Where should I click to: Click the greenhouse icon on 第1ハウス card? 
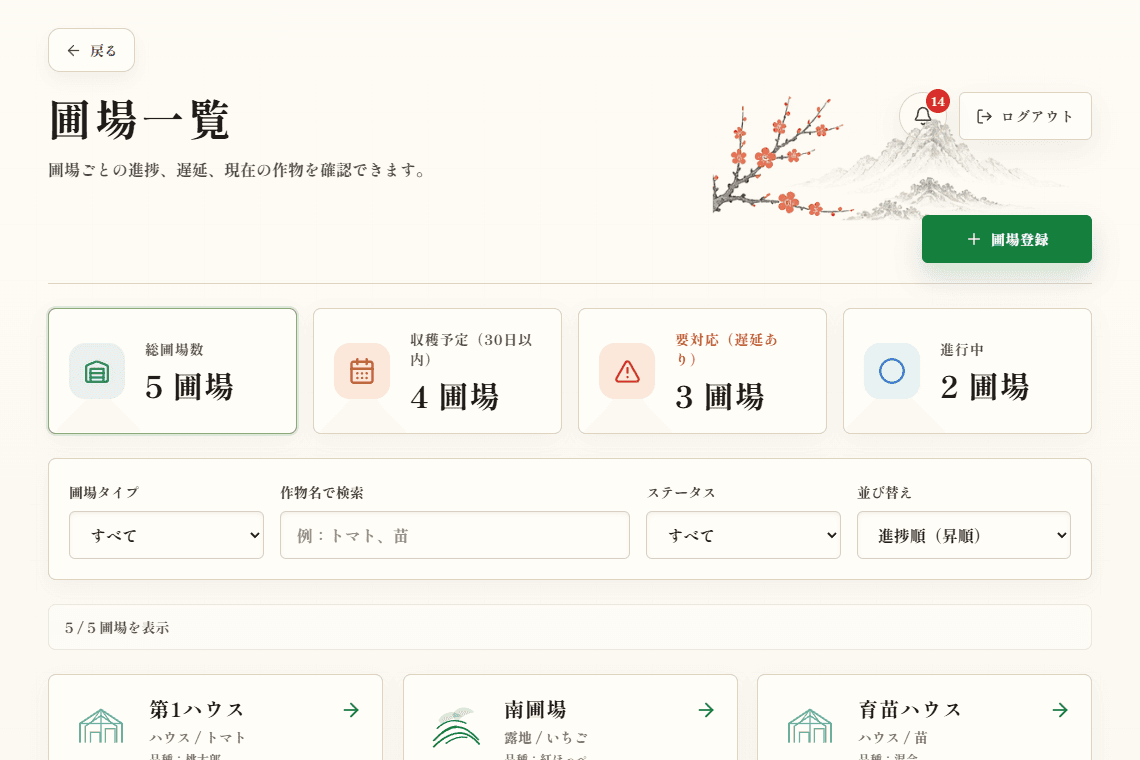coord(101,726)
